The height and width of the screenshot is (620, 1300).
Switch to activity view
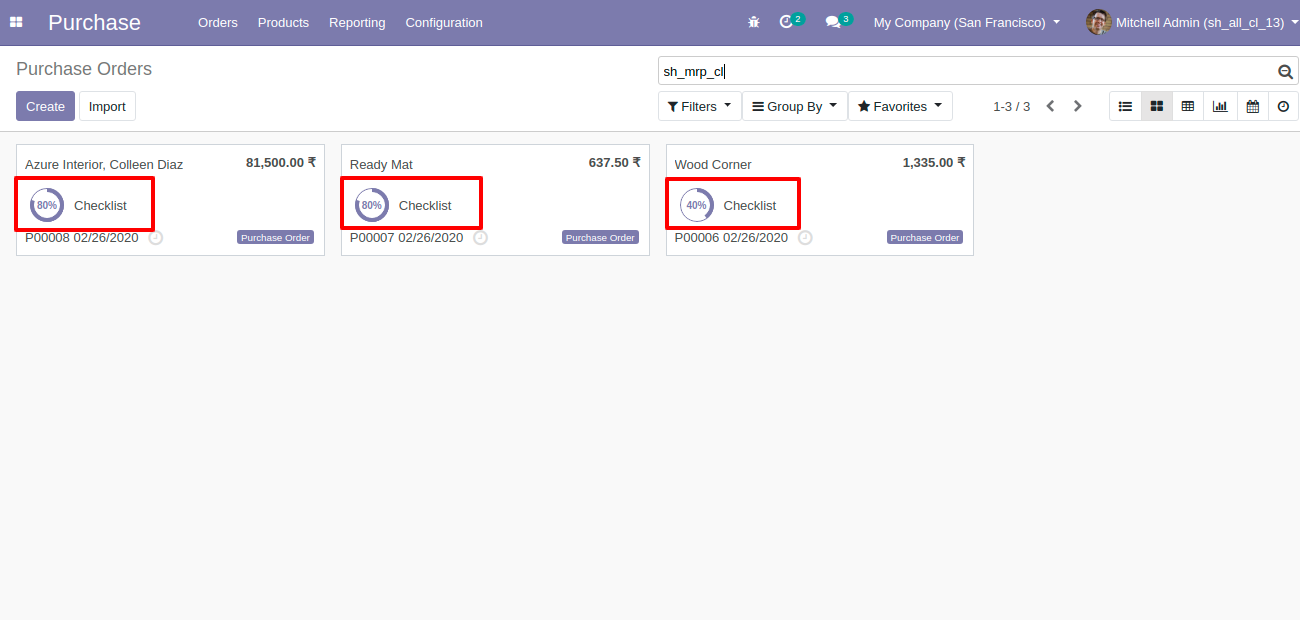pyautogui.click(x=1283, y=106)
